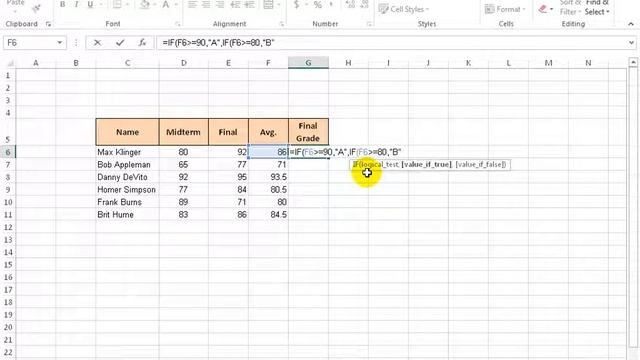Open Merge & Center dropdown arrow
The height and width of the screenshot is (360, 640).
pos(279,4)
